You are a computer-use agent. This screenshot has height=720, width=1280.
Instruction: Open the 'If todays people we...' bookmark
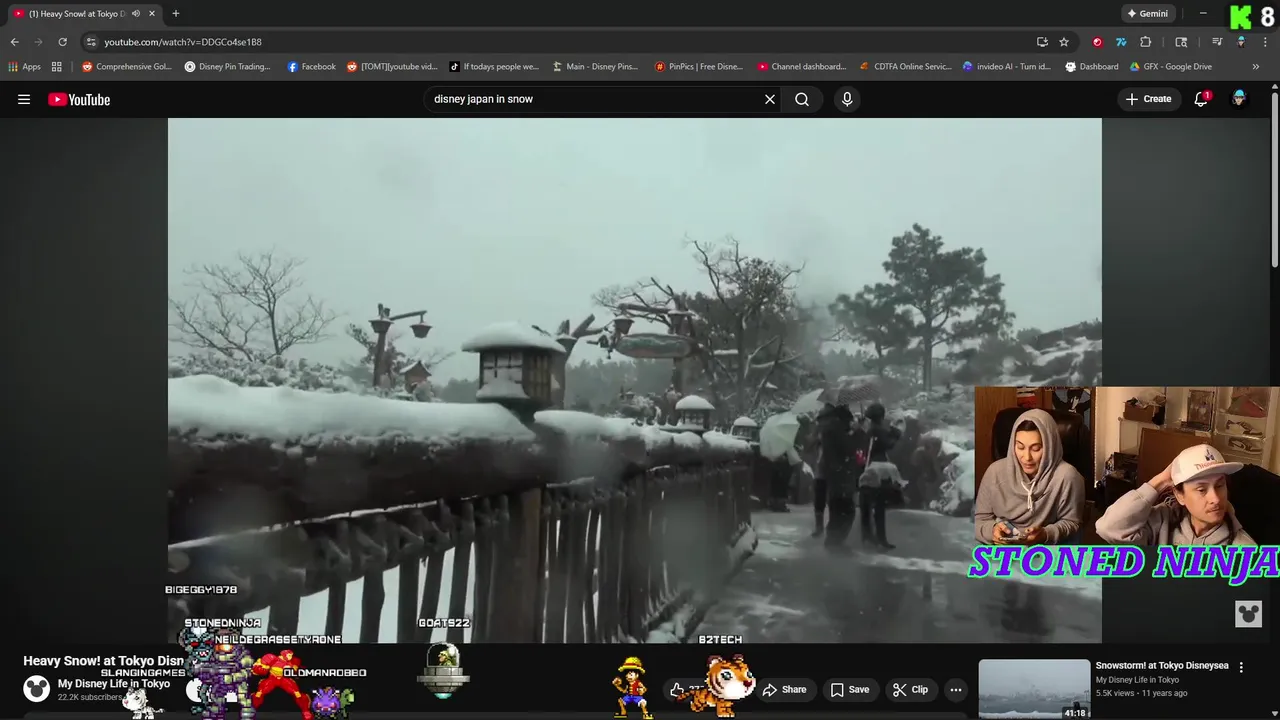pos(493,67)
